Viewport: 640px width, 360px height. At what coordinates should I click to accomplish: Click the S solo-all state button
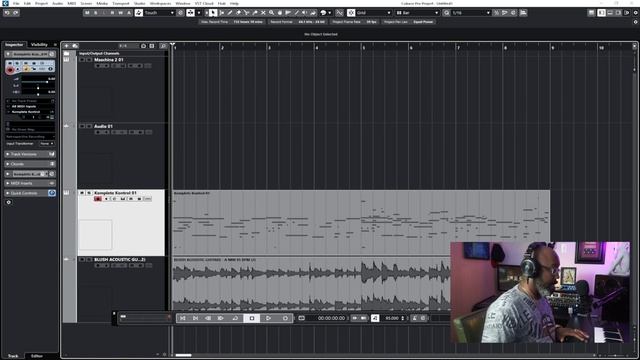pyautogui.click(x=96, y=13)
